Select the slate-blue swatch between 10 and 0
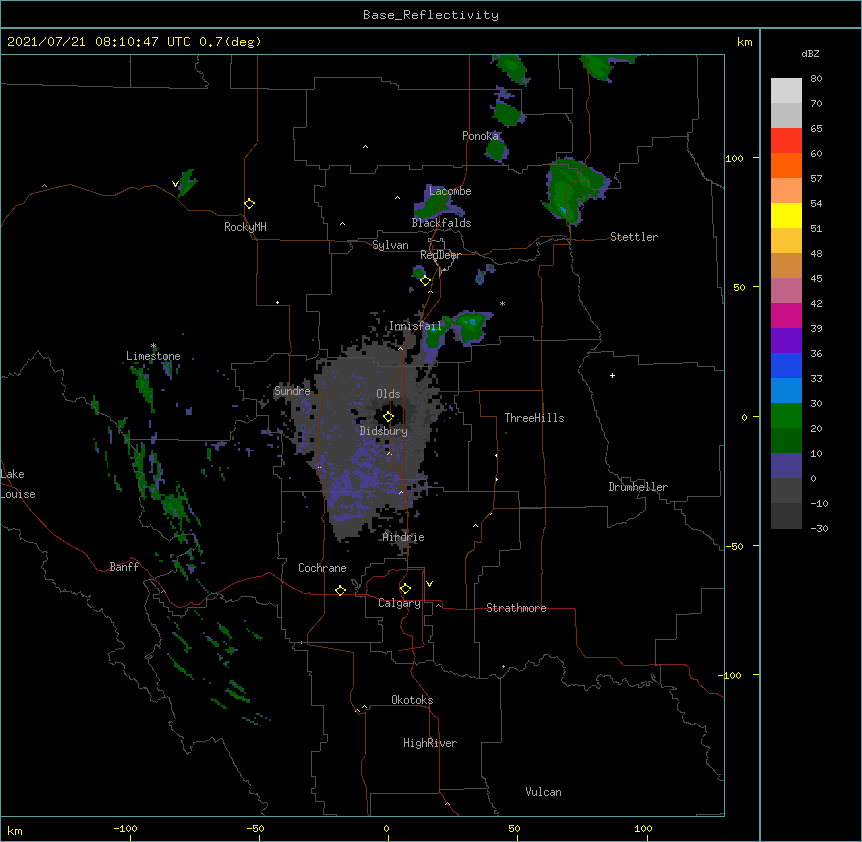Image resolution: width=862 pixels, height=842 pixels. [x=786, y=466]
